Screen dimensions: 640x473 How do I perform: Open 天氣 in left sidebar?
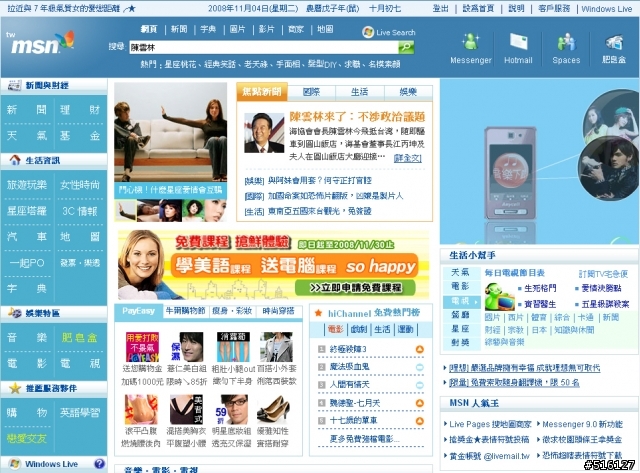coord(27,135)
